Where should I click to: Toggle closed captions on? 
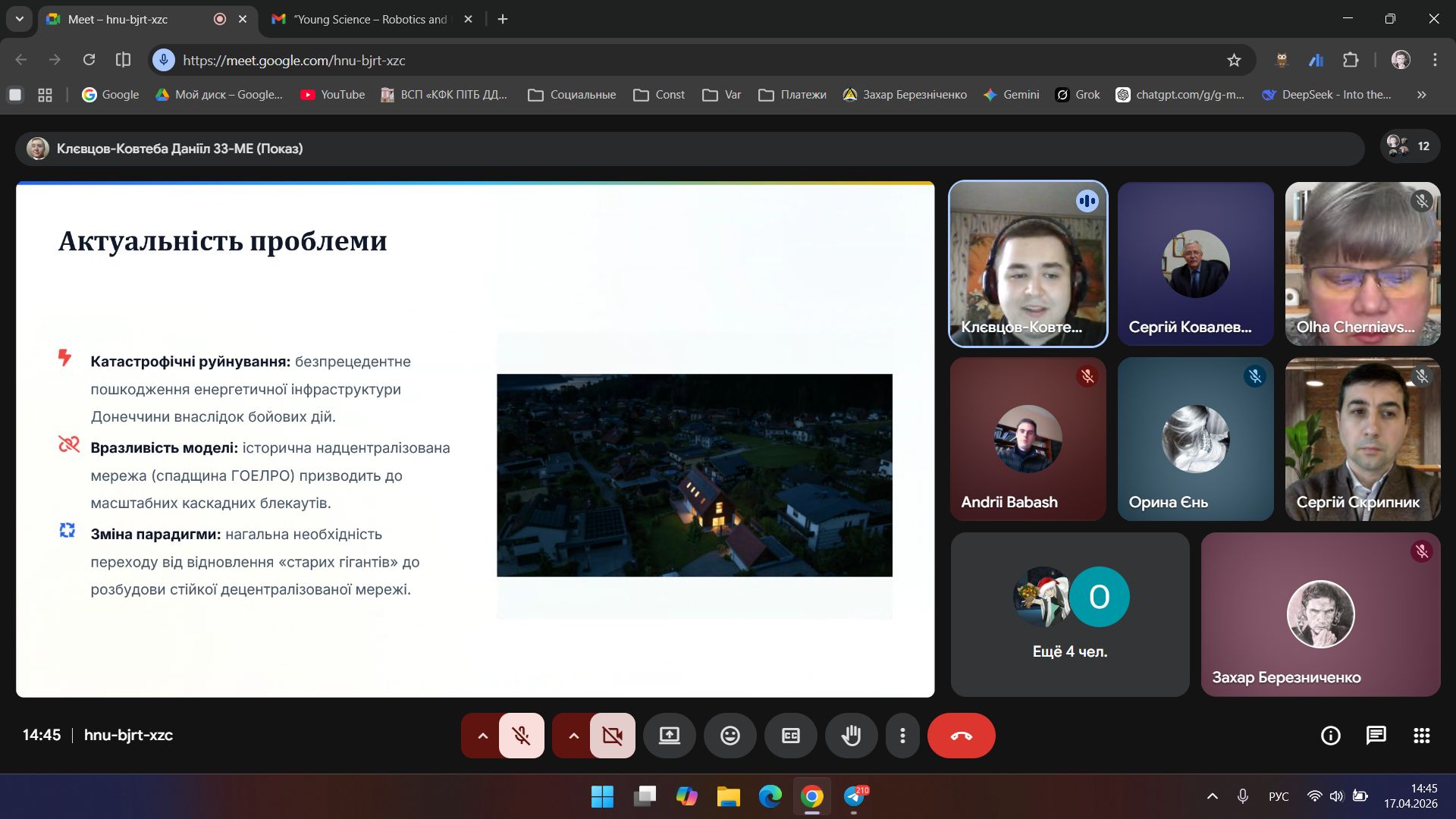coord(790,736)
